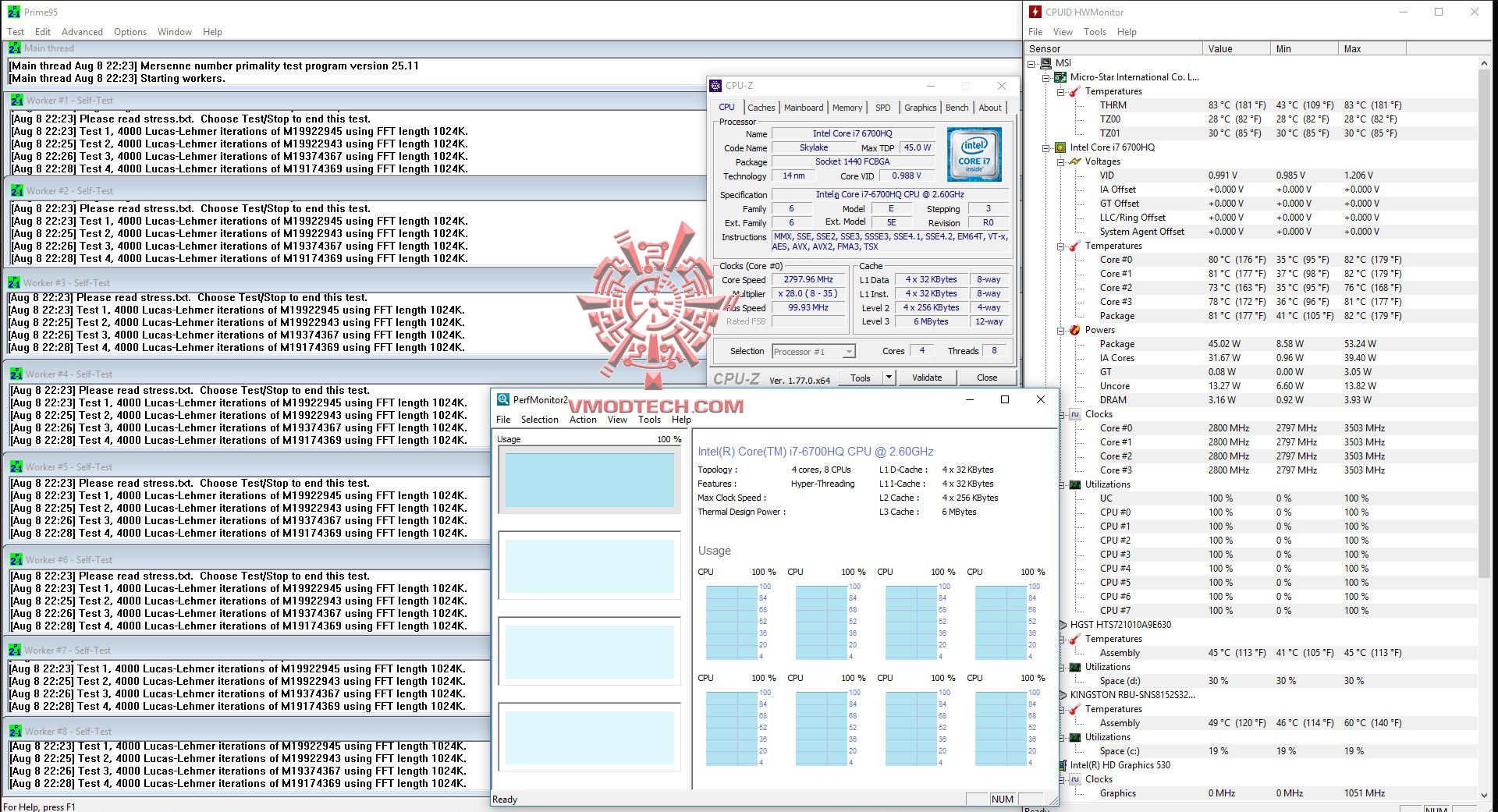Click the Worker #6 Self-Test window icon
1498x812 pixels.
pyautogui.click(x=16, y=559)
